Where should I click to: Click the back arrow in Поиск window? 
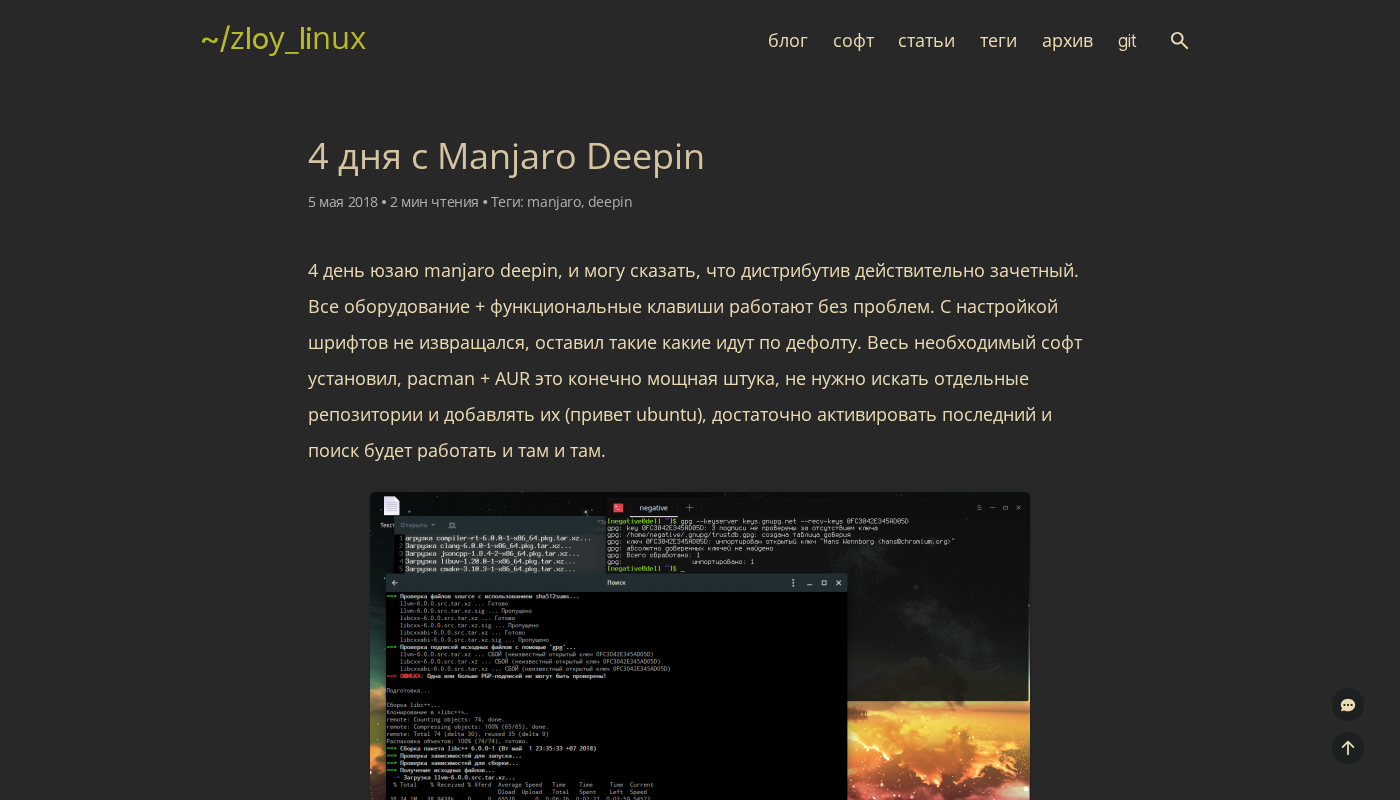[x=395, y=583]
